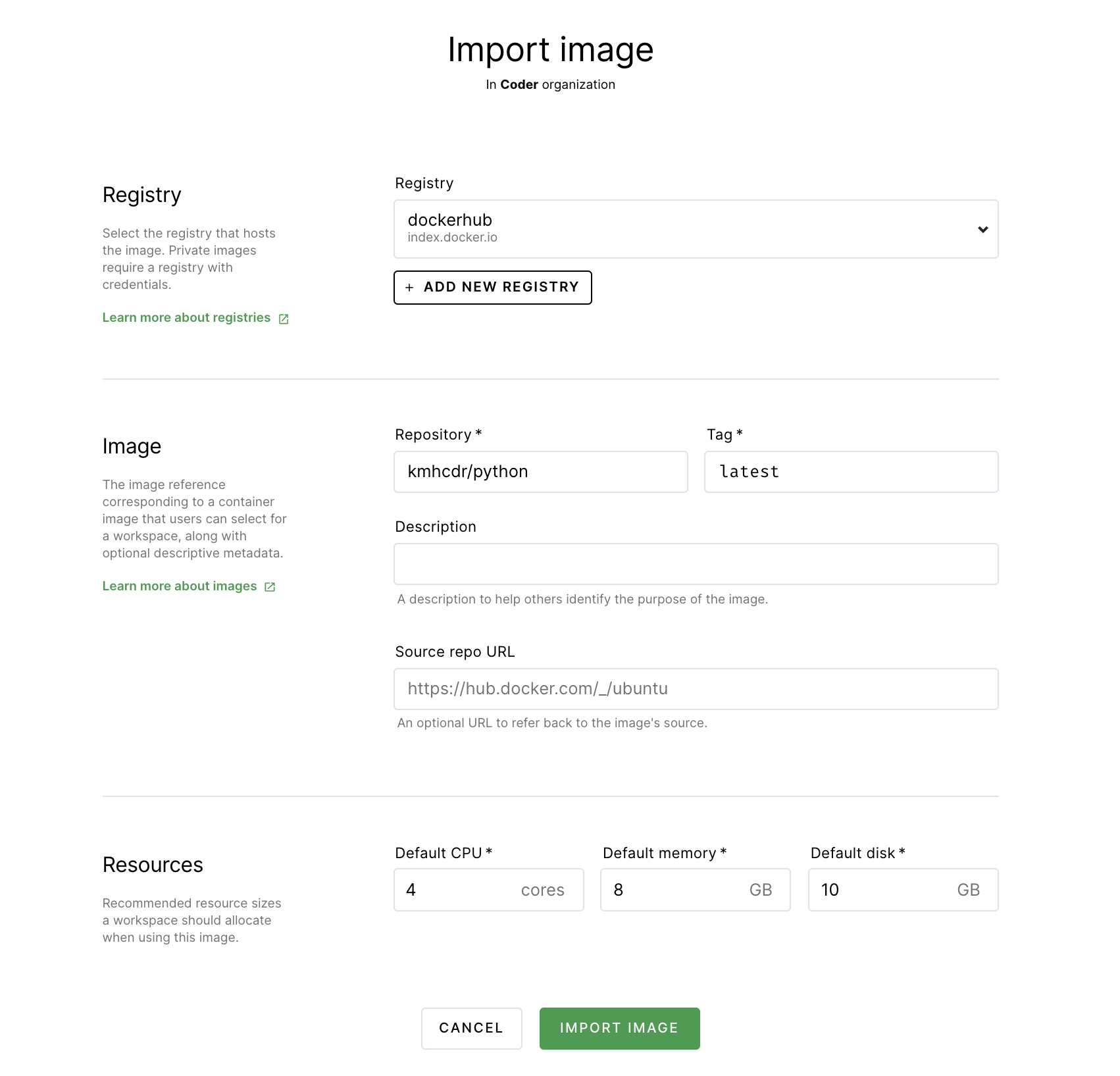Select the Repository field containing kmhcdr/python

540,471
